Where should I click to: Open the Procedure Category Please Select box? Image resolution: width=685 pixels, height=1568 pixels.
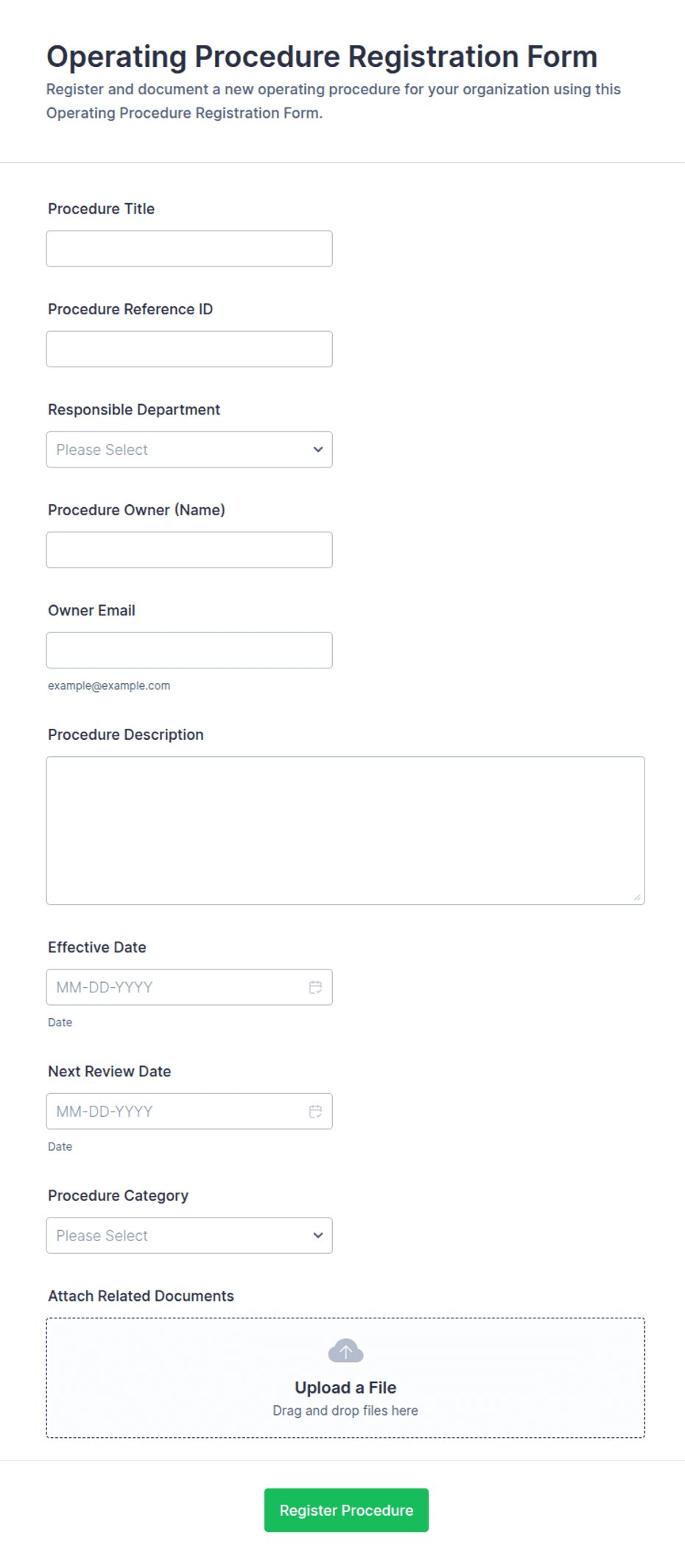click(189, 1235)
